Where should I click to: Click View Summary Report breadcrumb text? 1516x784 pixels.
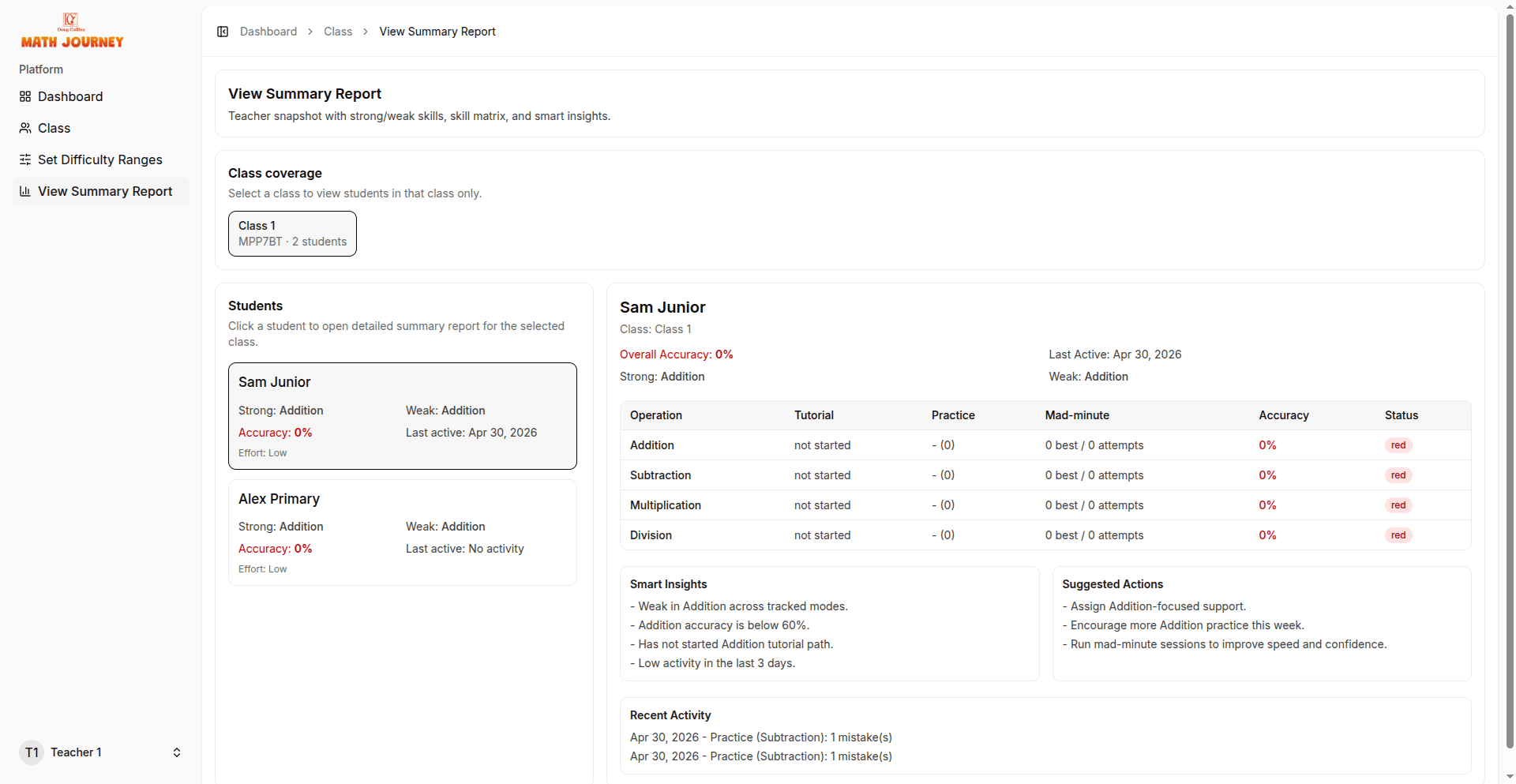[x=437, y=32]
